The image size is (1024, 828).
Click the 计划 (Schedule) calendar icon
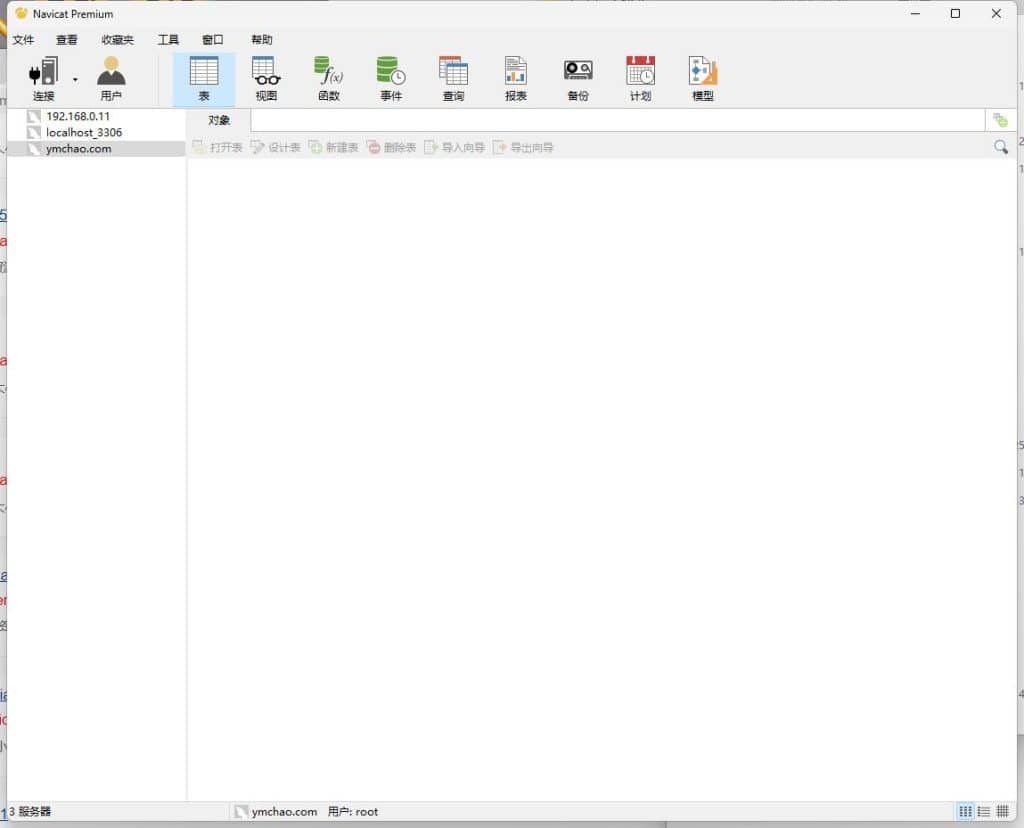pos(640,73)
